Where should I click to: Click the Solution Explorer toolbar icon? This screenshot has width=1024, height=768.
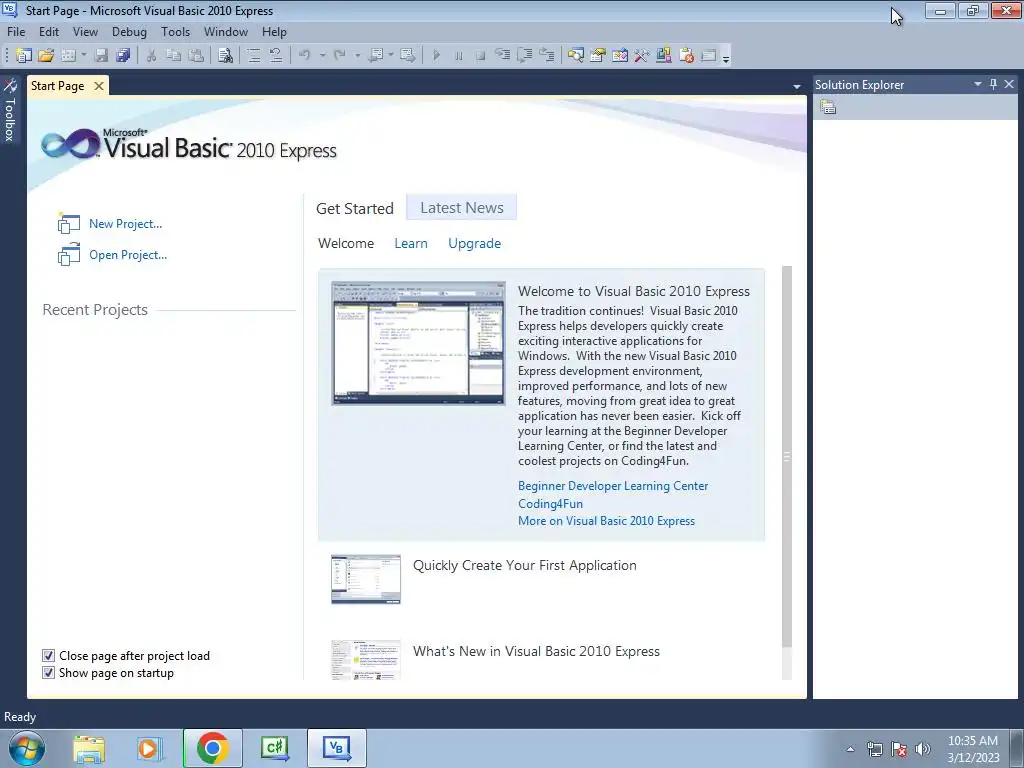(x=575, y=56)
